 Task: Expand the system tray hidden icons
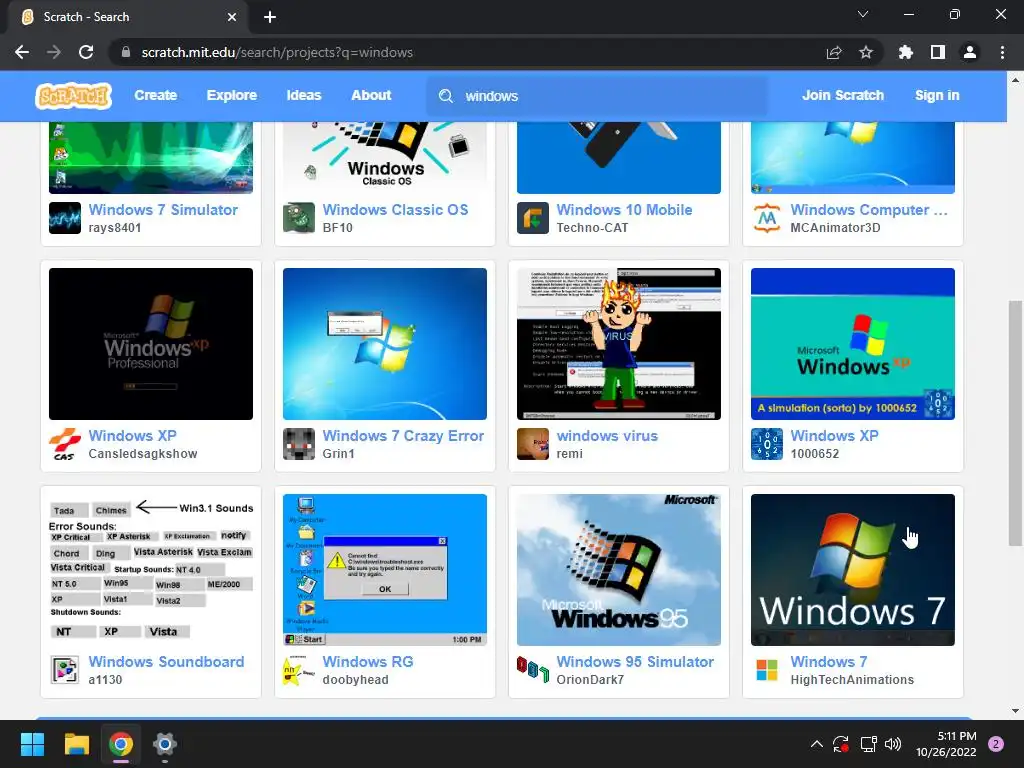point(816,744)
